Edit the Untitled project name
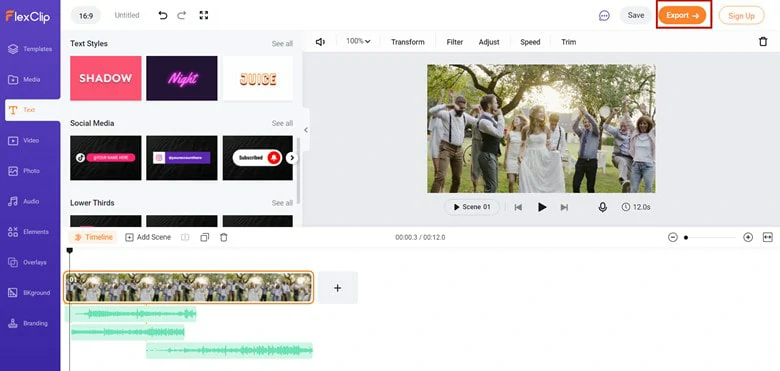780x371 pixels. (x=127, y=15)
